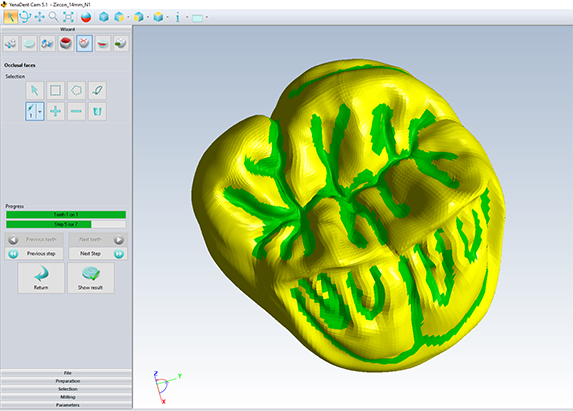Choose the magnifier zoom tool
This screenshot has height=411, width=573.
(x=54, y=17)
